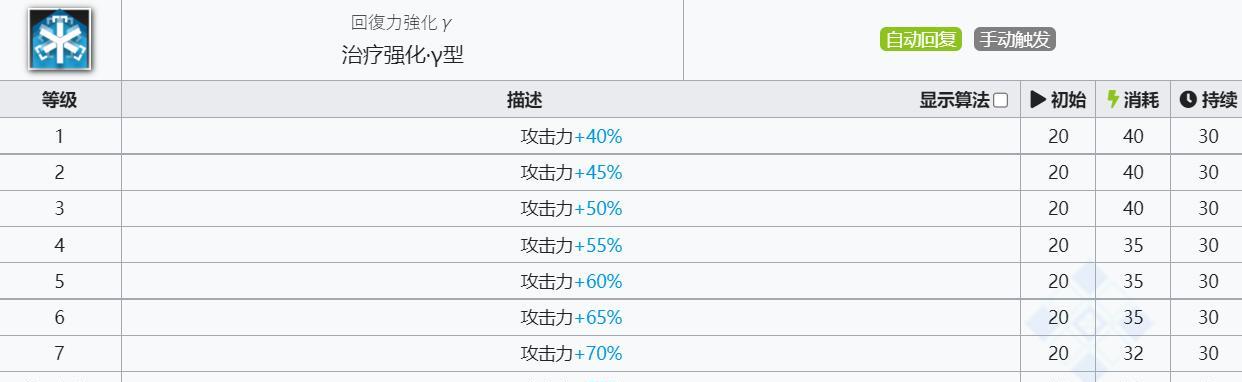Click the green 自动回复 tag
This screenshot has width=1242, height=382.
point(920,39)
